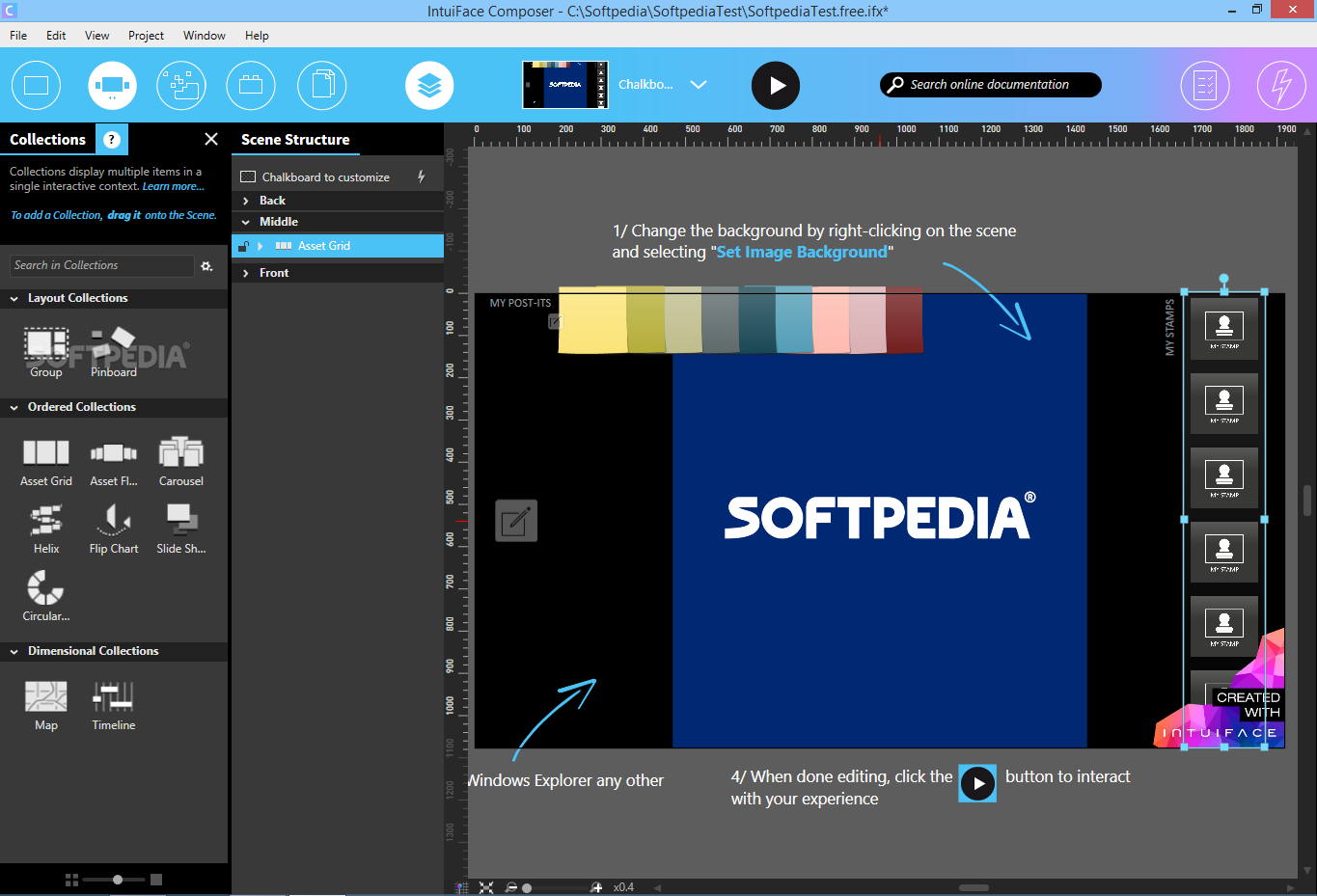
Task: Open the Window menu
Action: coord(204,36)
